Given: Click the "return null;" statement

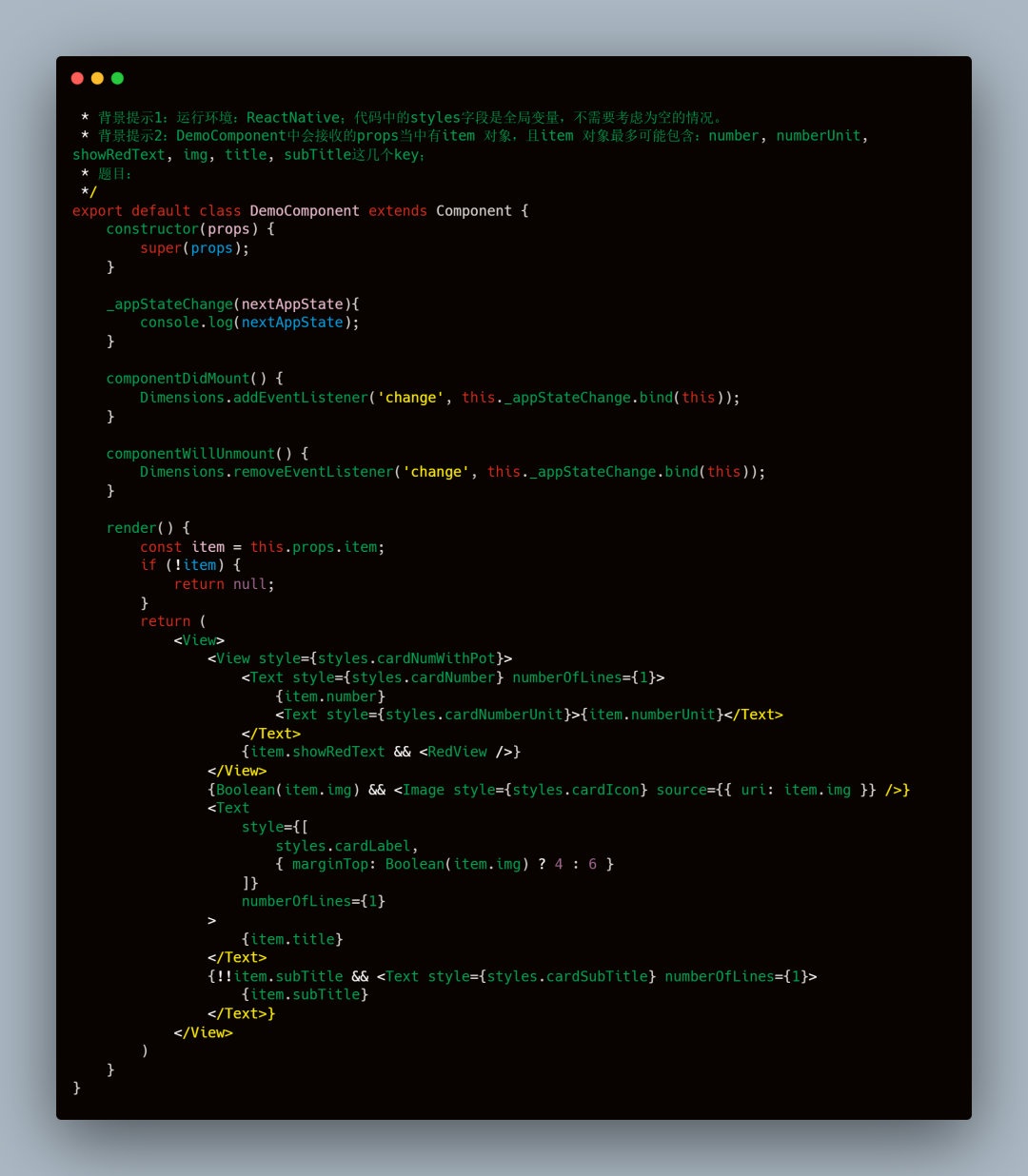Looking at the screenshot, I should tap(224, 584).
